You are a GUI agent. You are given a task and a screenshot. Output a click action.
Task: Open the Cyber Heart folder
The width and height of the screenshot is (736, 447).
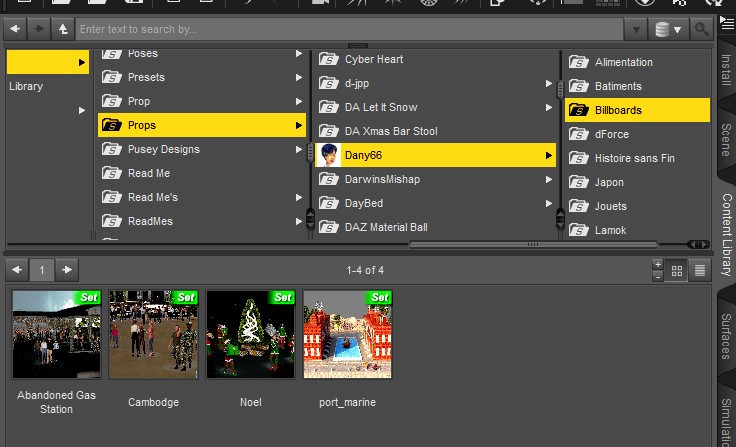point(435,59)
